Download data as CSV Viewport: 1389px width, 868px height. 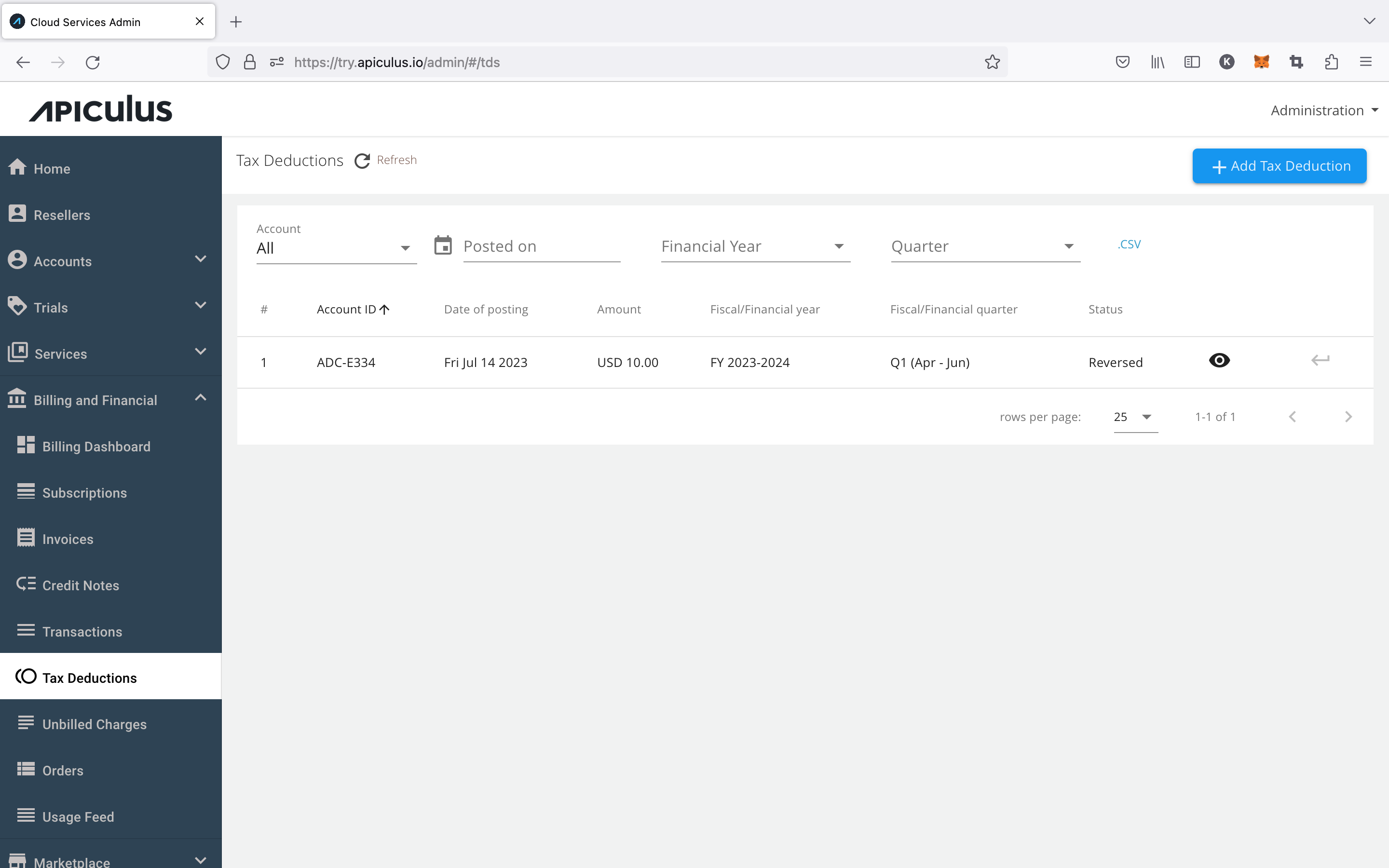coord(1128,243)
